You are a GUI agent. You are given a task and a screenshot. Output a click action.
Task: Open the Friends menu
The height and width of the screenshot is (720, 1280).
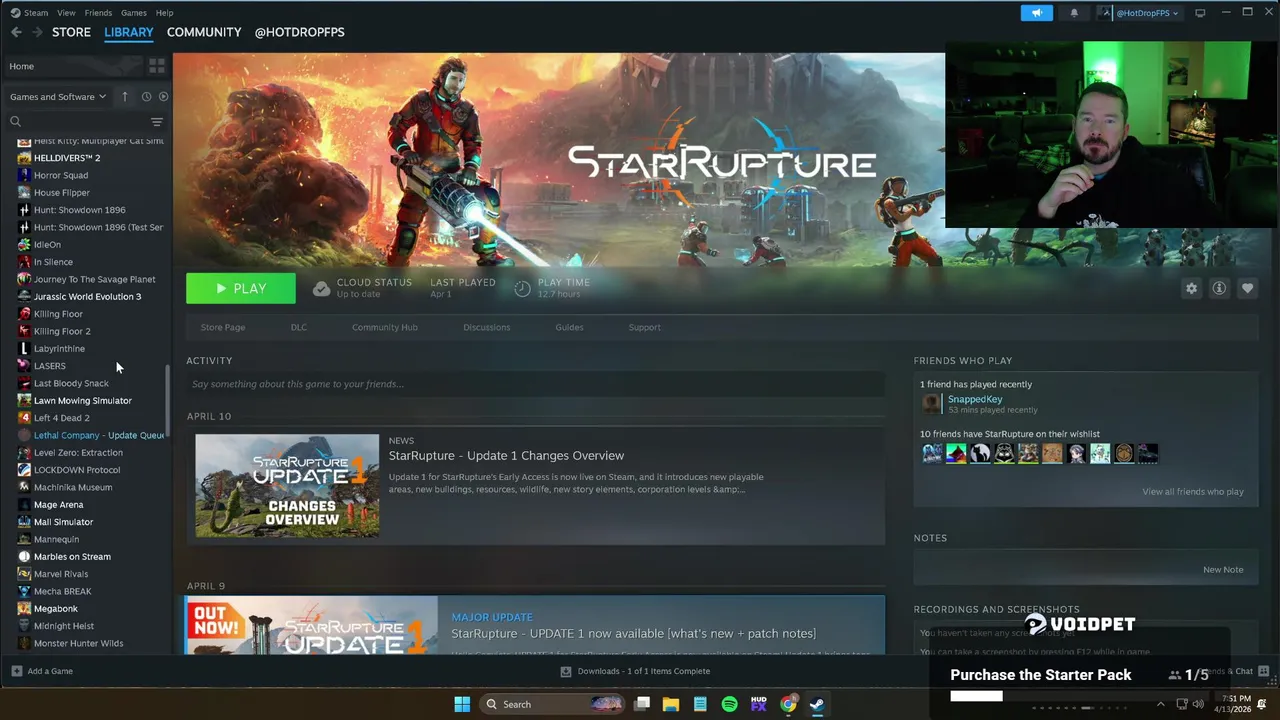point(98,13)
